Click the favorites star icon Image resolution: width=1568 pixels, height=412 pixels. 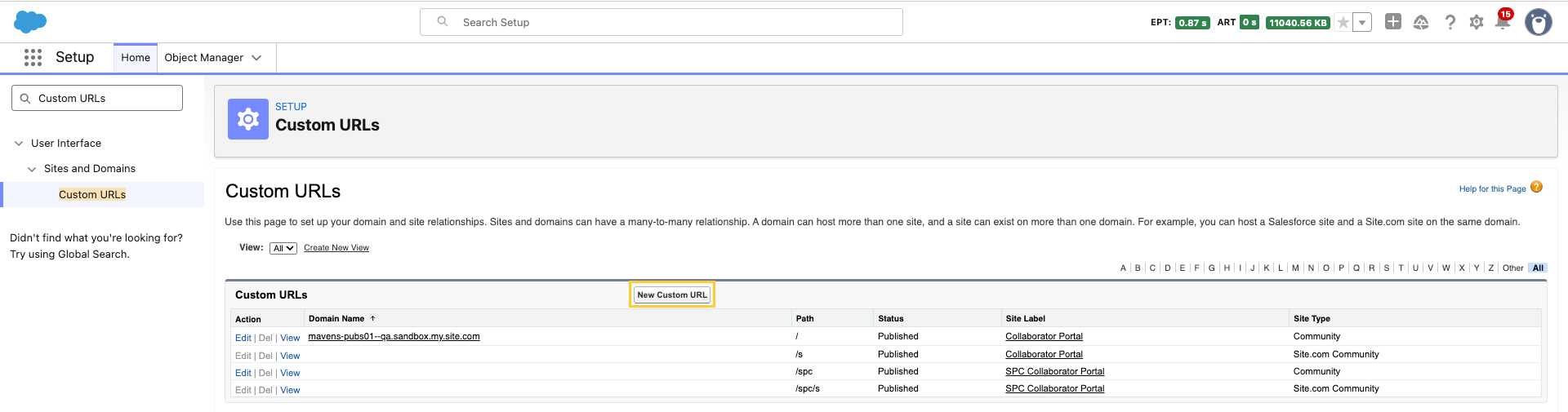pyautogui.click(x=1343, y=22)
